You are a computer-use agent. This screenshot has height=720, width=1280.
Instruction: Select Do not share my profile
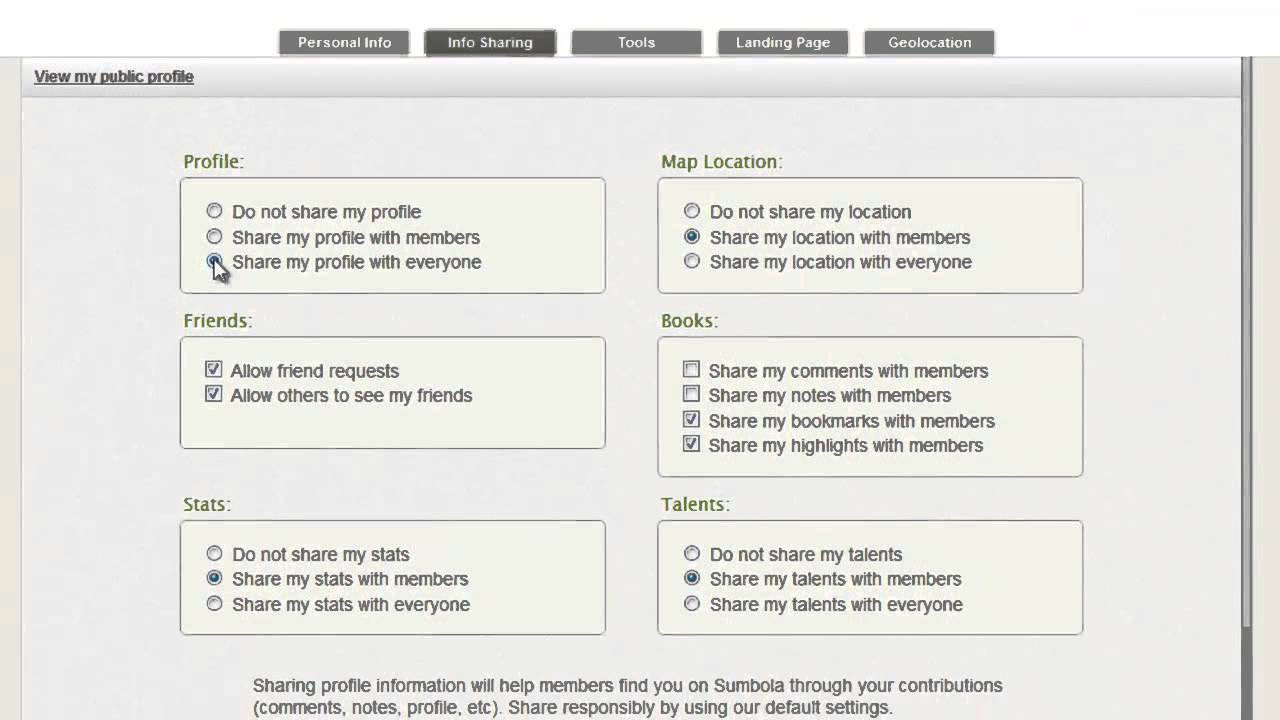click(x=214, y=211)
